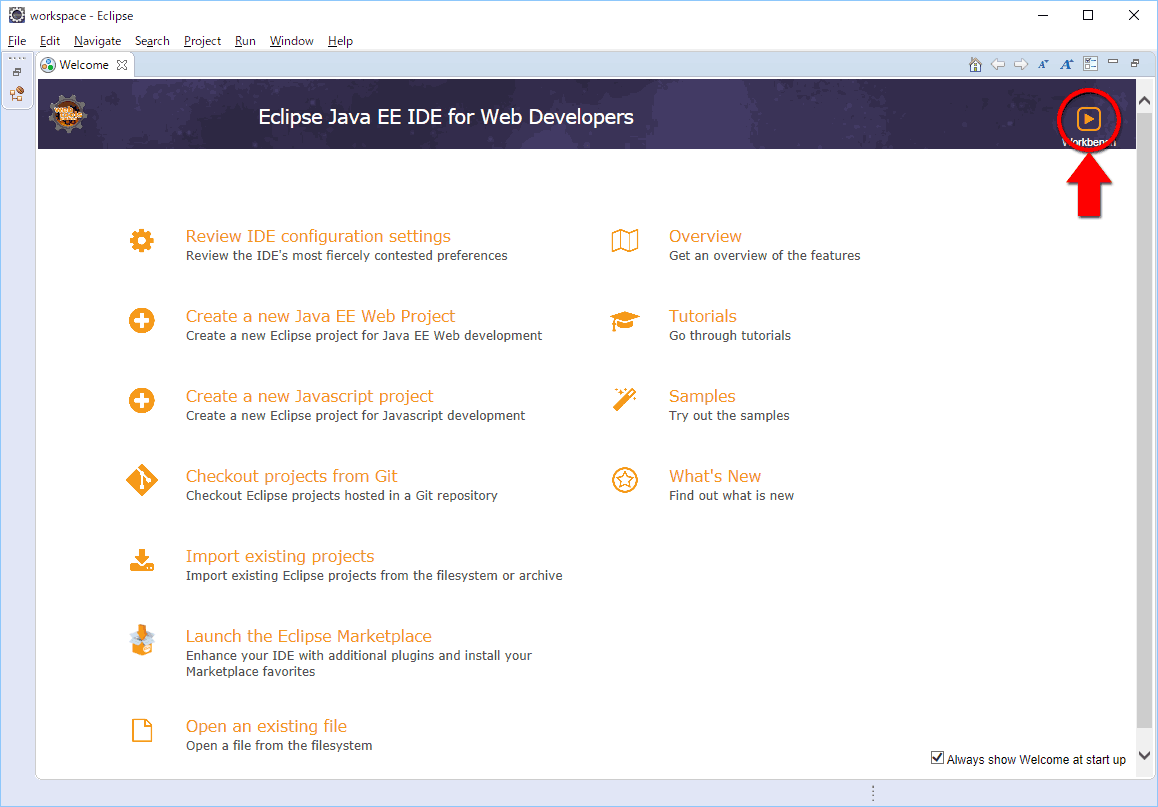1158x807 pixels.
Task: Enlarge the Welcome page font size
Action: [x=1066, y=64]
